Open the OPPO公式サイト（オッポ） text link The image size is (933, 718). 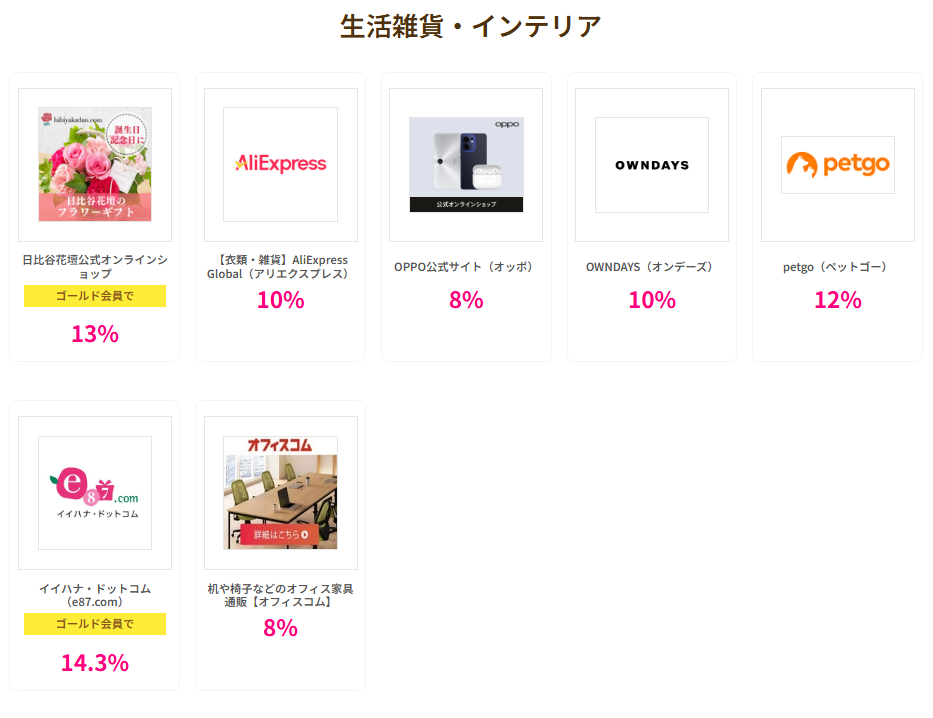point(466,267)
